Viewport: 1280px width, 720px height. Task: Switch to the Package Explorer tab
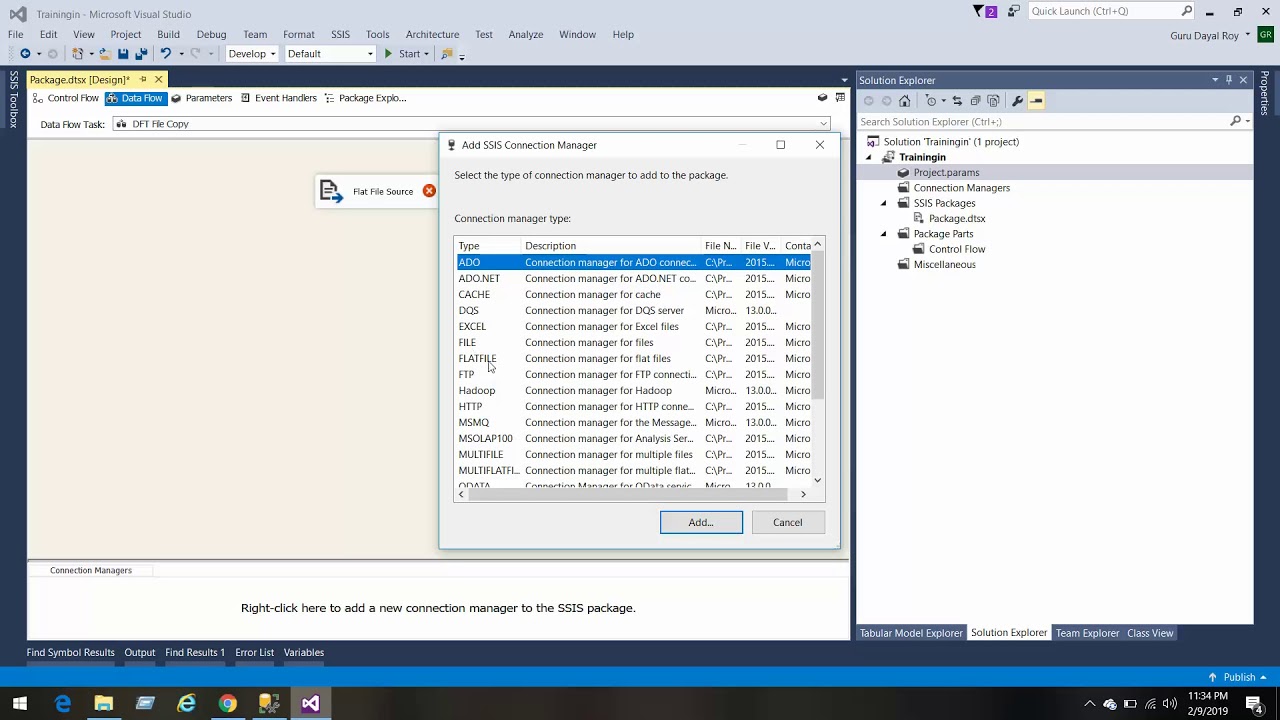365,98
